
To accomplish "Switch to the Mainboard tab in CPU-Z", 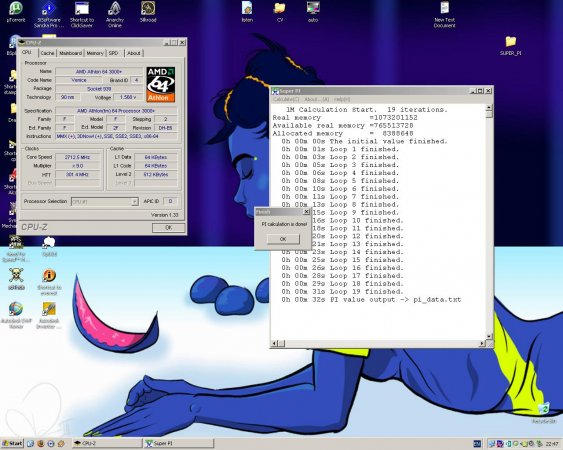I will click(70, 53).
